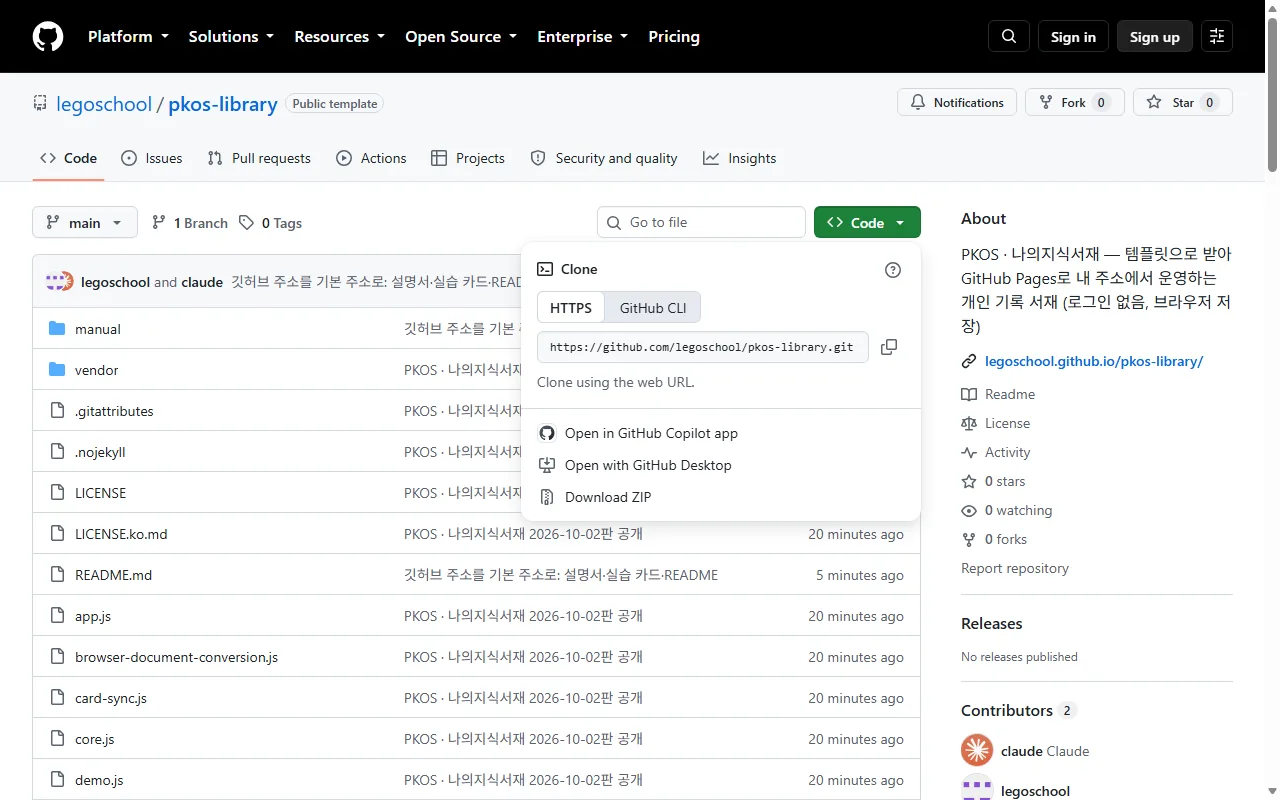The image size is (1280, 800).
Task: Open the README.md file
Action: click(x=114, y=575)
